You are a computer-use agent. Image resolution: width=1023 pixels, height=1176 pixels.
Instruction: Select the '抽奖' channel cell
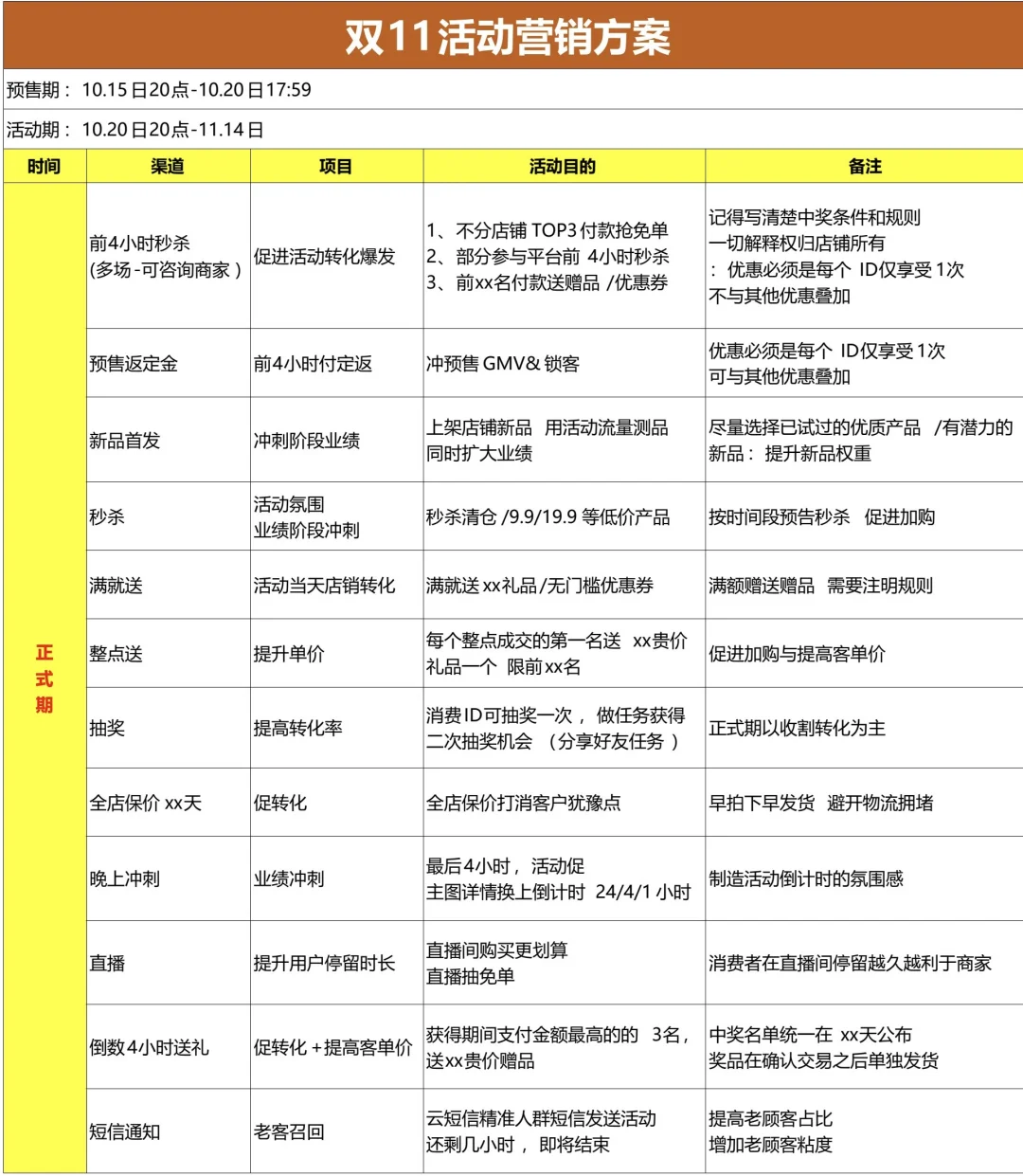point(168,728)
